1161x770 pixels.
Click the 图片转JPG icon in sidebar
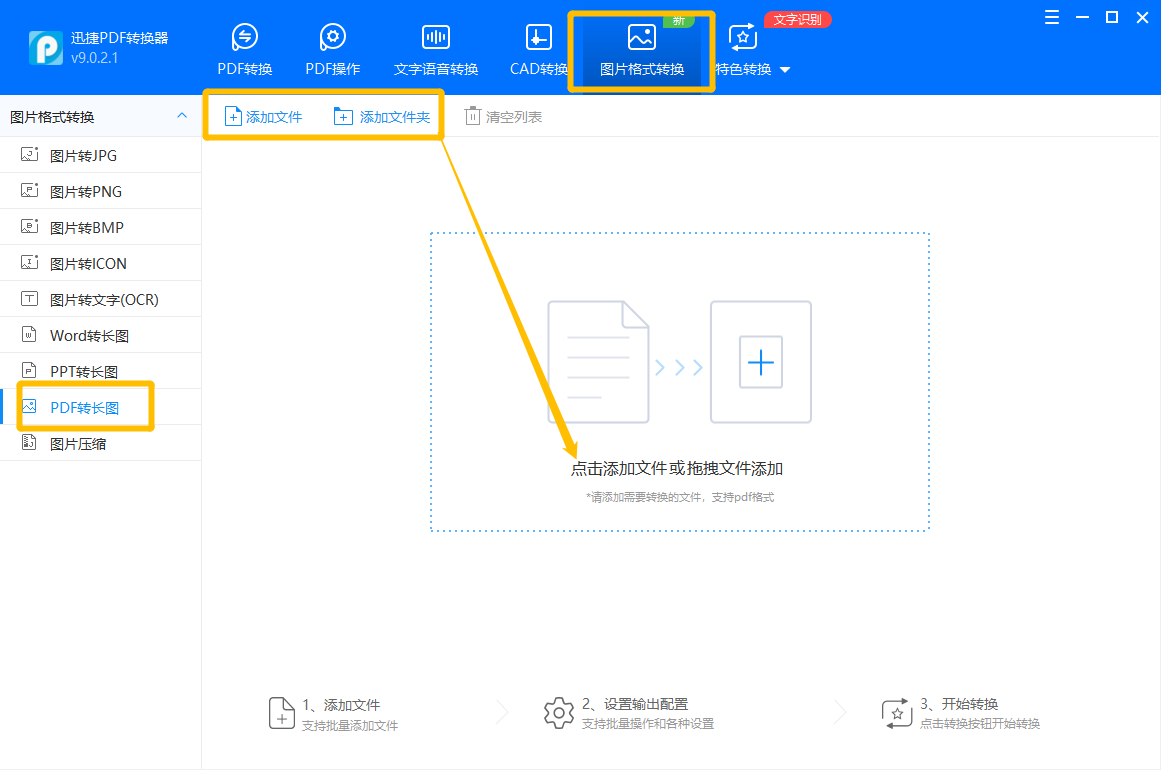[x=30, y=155]
